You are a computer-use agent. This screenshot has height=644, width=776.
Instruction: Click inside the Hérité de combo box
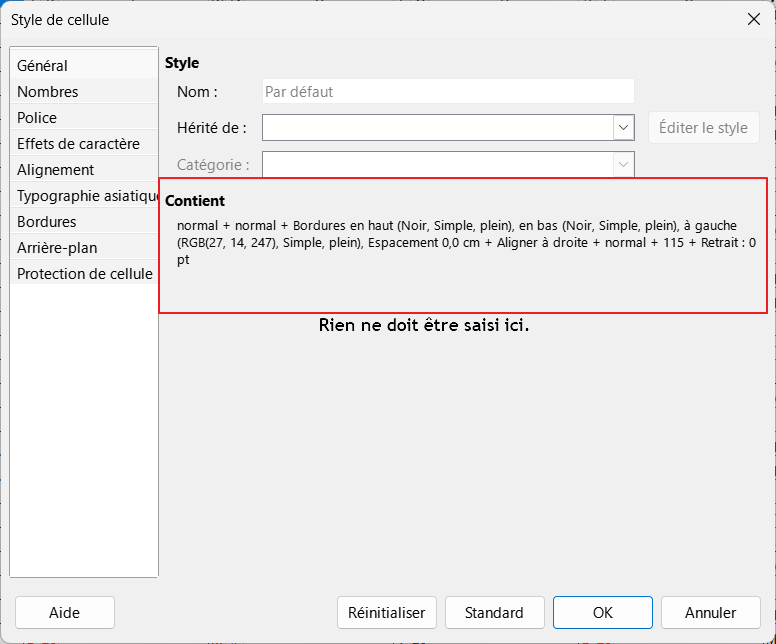(437, 128)
